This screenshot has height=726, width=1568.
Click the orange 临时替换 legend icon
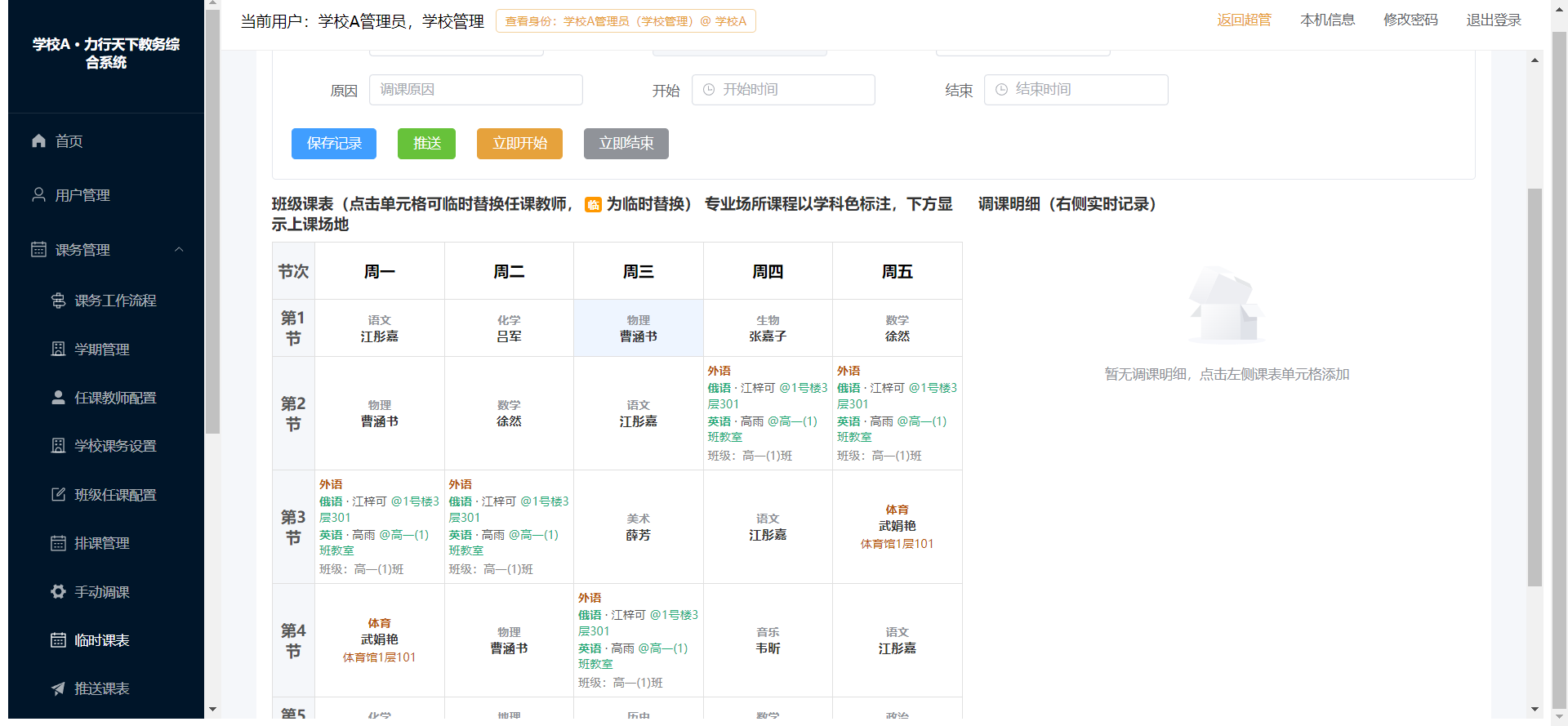[593, 205]
